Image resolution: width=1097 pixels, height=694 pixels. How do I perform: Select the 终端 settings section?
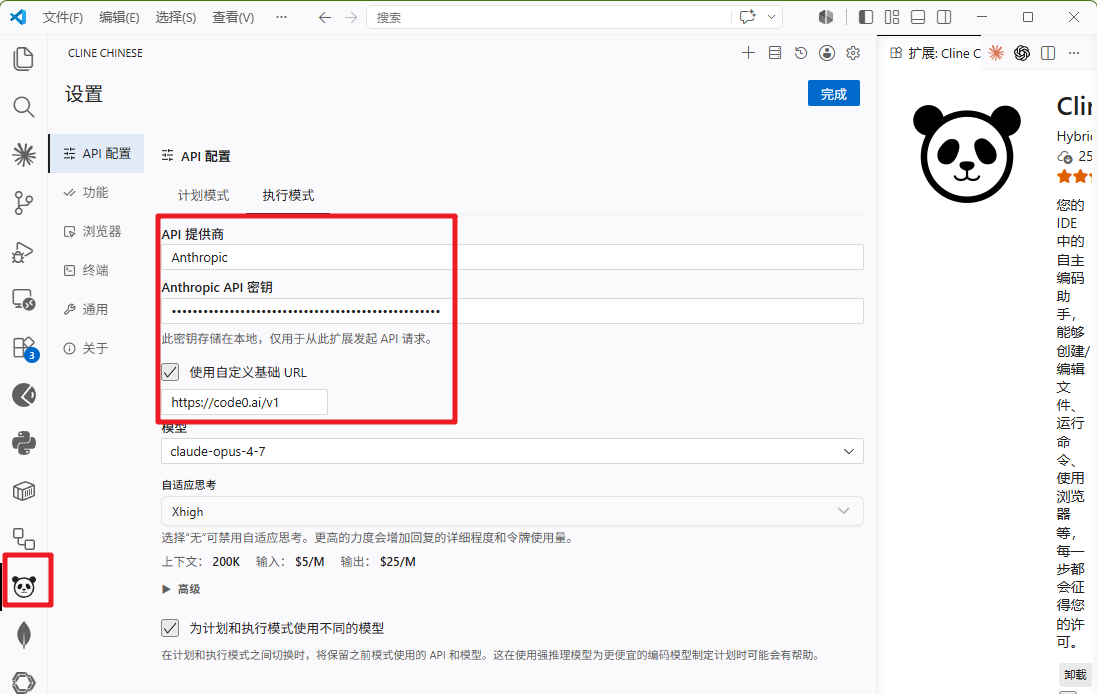click(97, 270)
